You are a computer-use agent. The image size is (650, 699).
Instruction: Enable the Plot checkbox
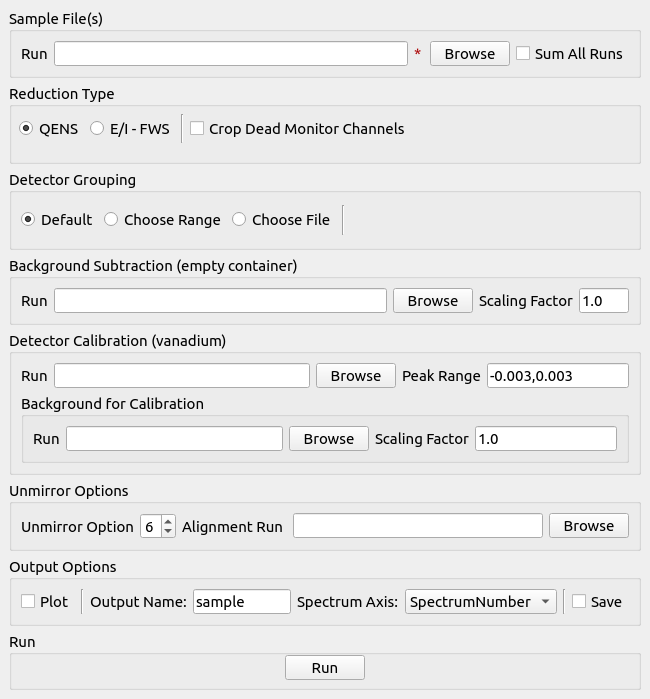pos(28,602)
